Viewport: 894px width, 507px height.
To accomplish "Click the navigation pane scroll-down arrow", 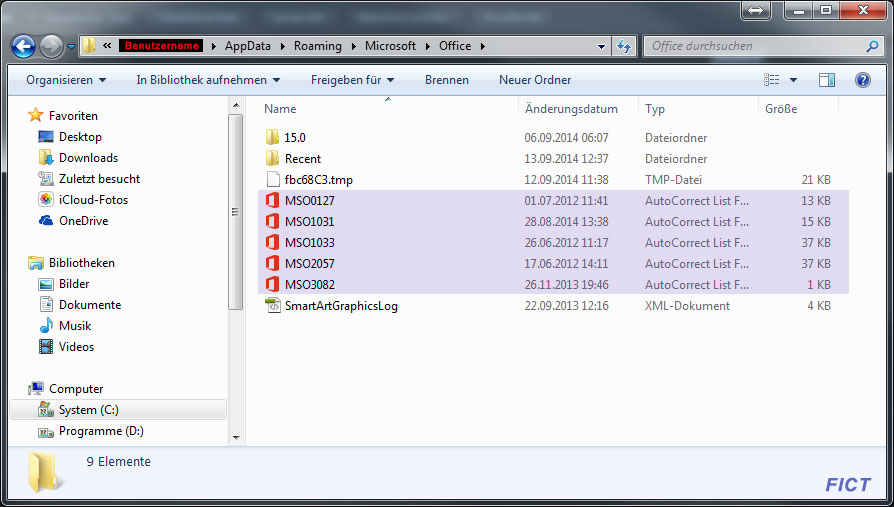I will tap(236, 438).
